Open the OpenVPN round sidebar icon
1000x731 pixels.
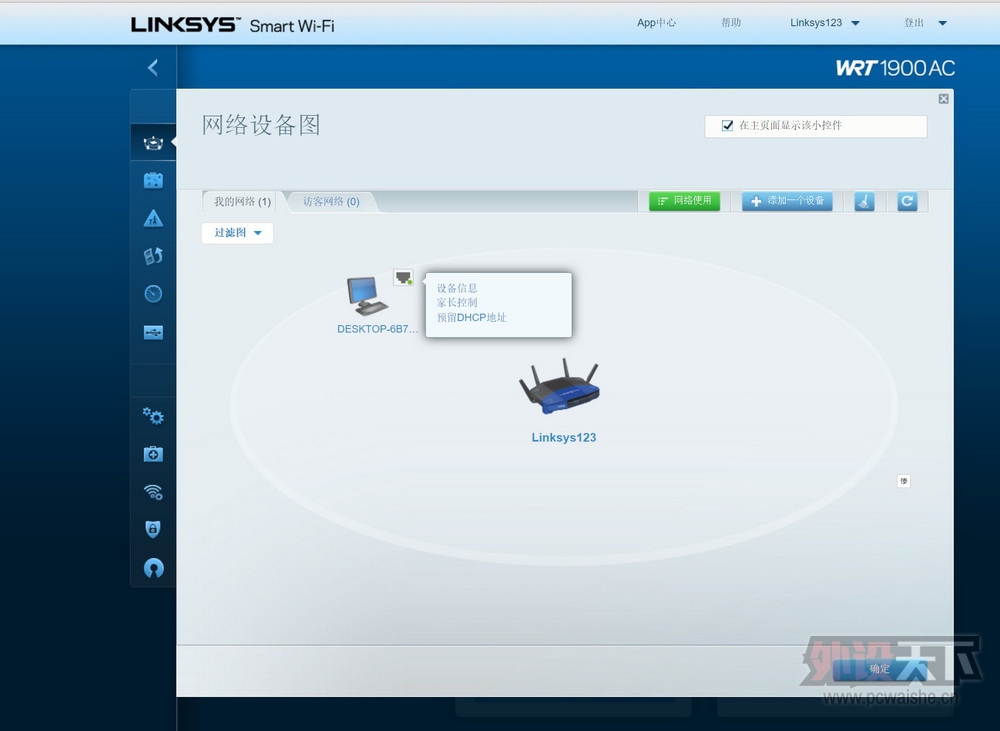pos(153,568)
